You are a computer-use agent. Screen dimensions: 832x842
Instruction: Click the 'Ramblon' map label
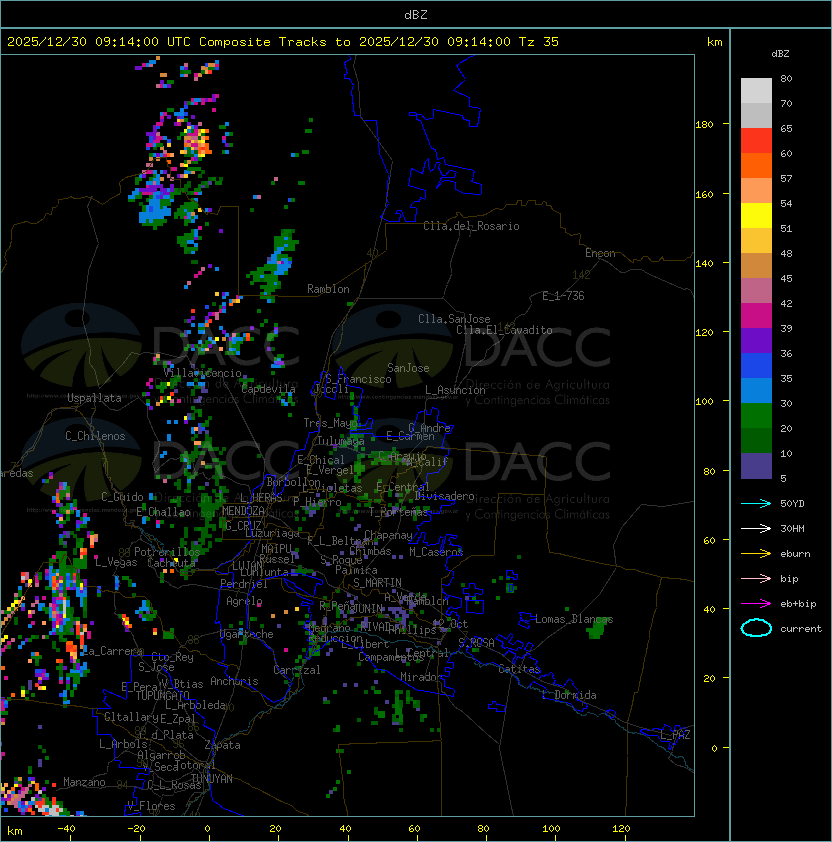coord(328,289)
